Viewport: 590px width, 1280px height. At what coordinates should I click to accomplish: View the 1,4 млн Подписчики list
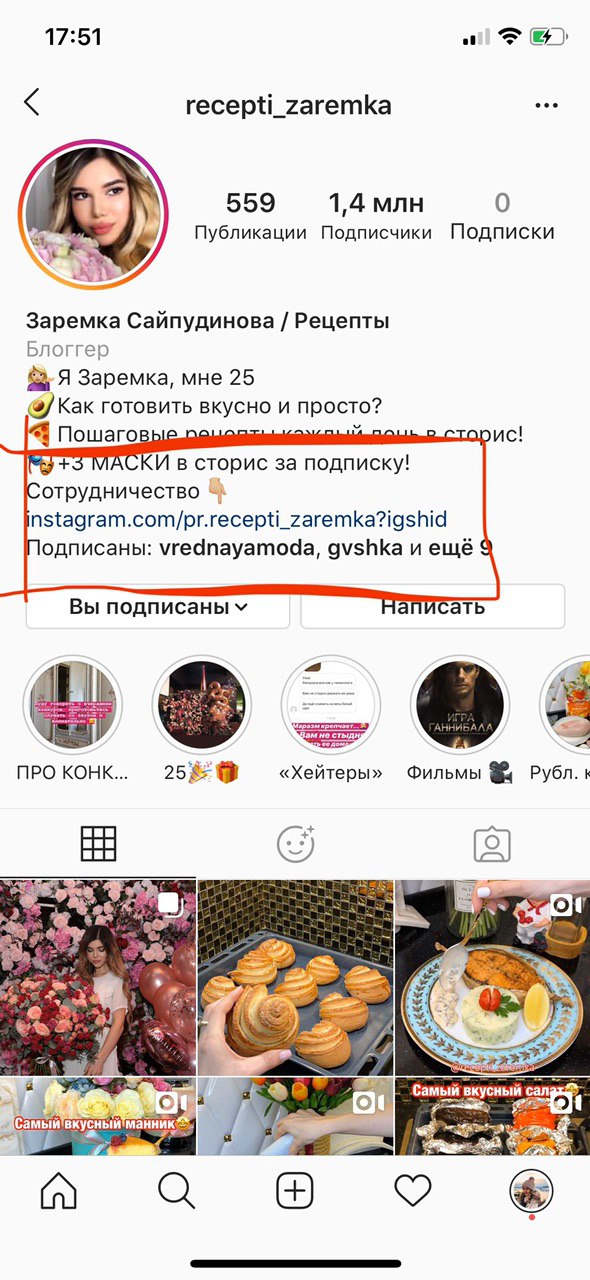376,217
